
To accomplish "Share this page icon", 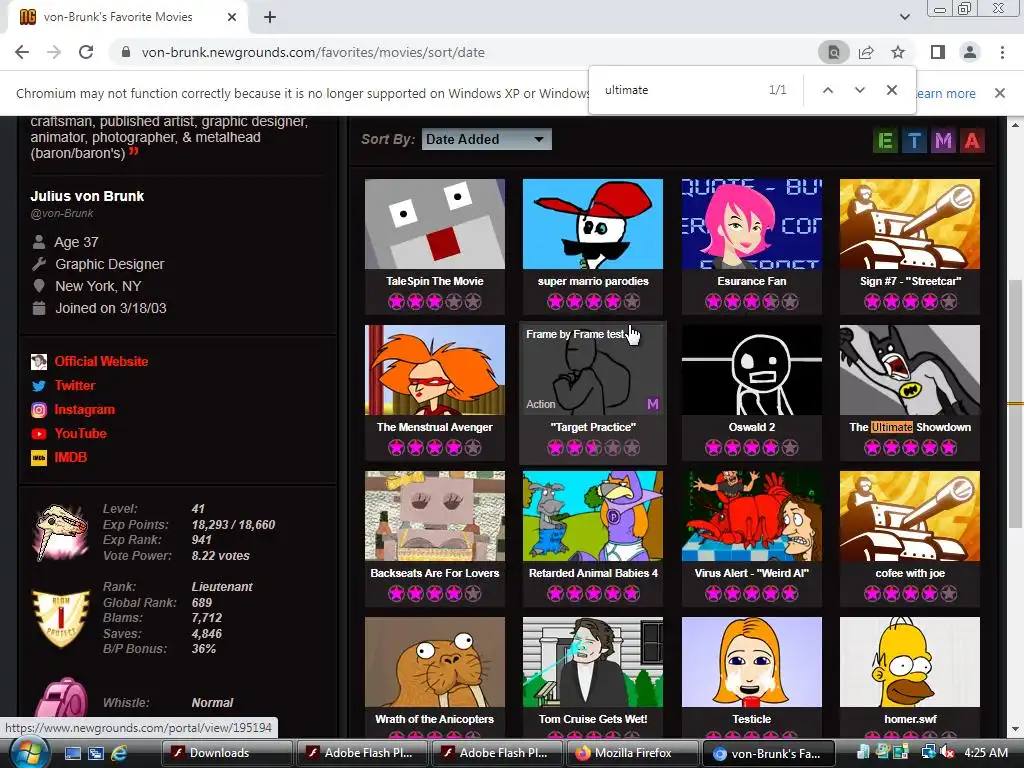I will click(866, 52).
